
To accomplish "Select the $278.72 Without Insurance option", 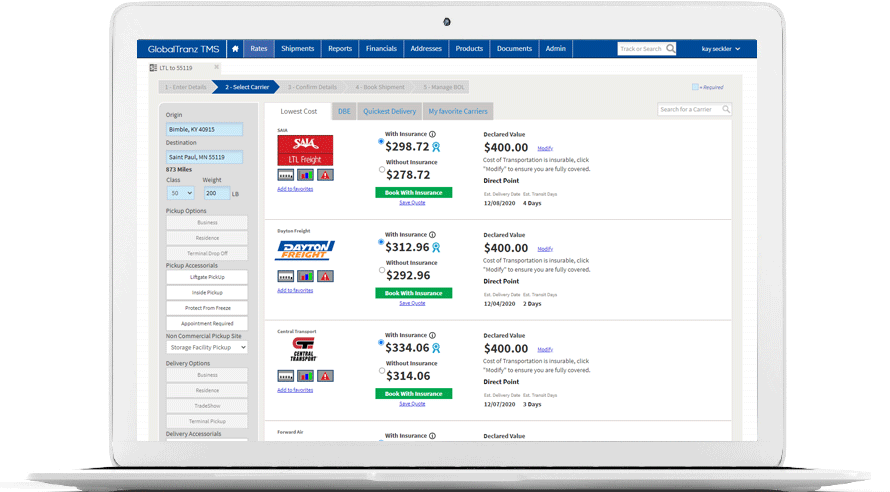I will (381, 169).
